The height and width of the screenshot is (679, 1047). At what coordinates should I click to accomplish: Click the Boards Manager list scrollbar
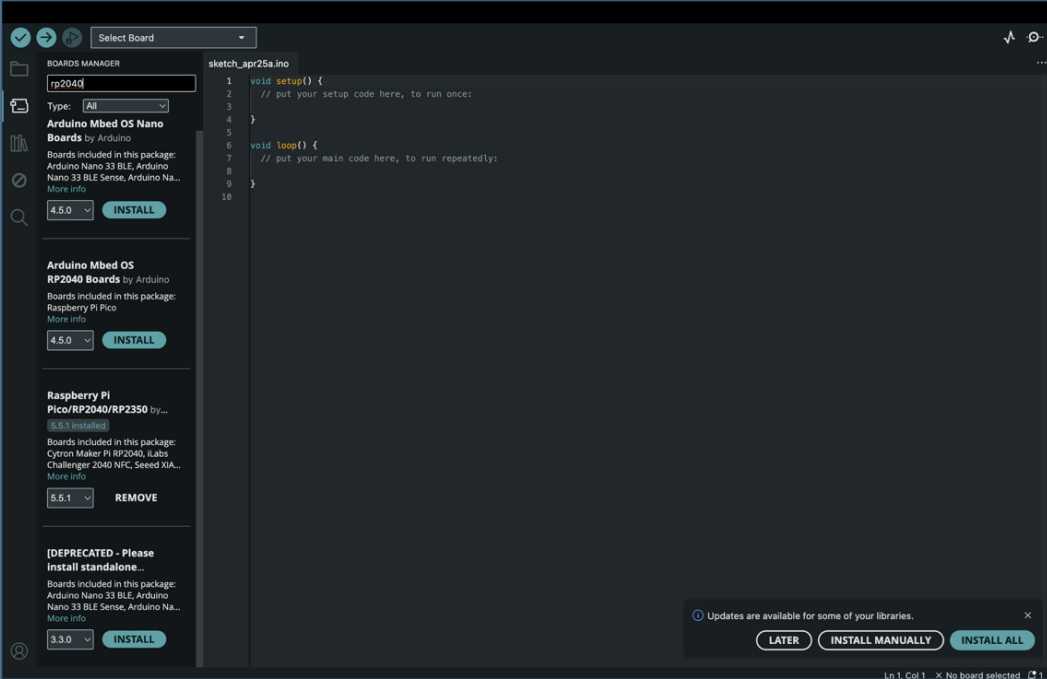[x=199, y=398]
